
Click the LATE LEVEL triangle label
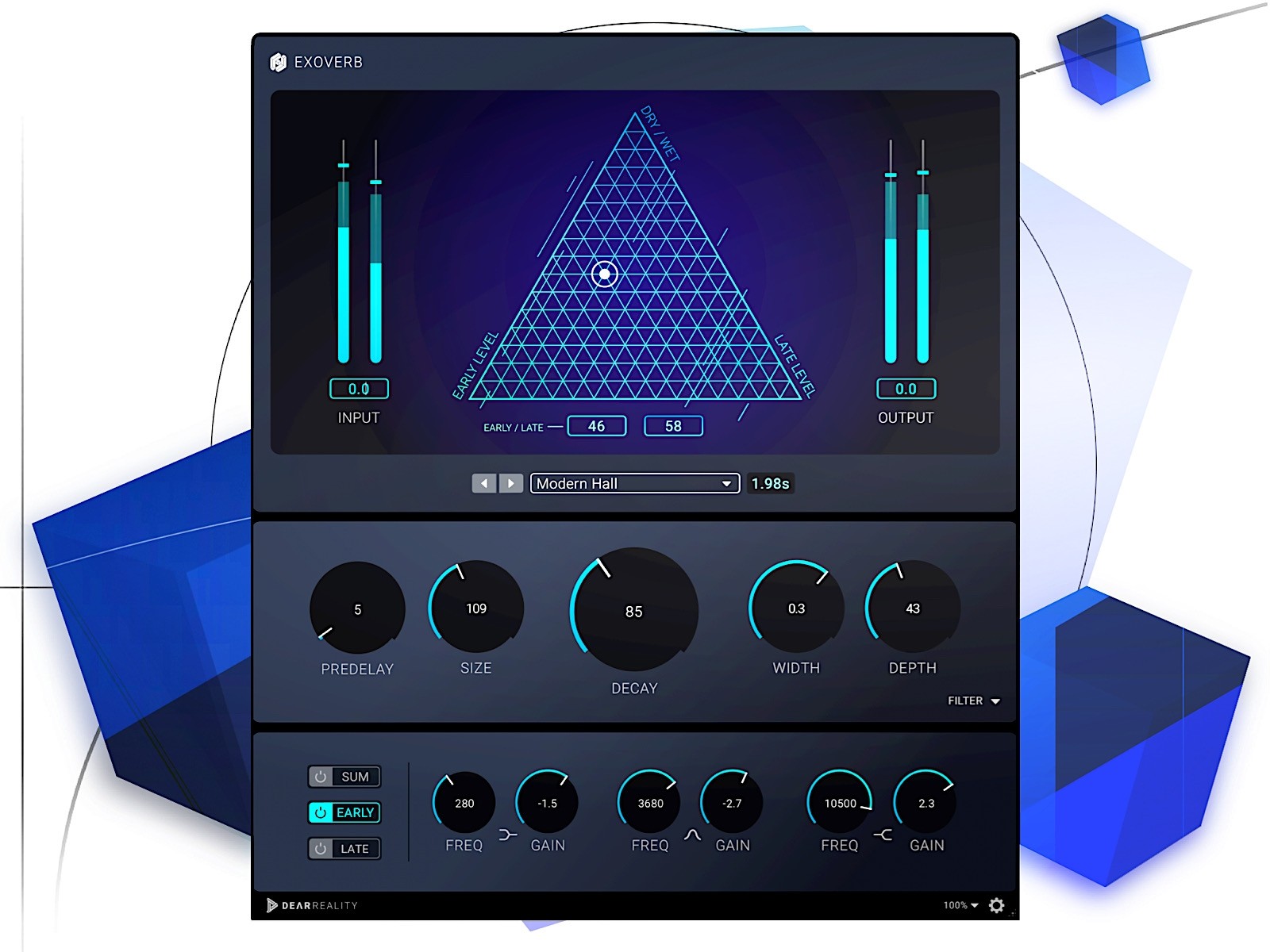click(795, 366)
